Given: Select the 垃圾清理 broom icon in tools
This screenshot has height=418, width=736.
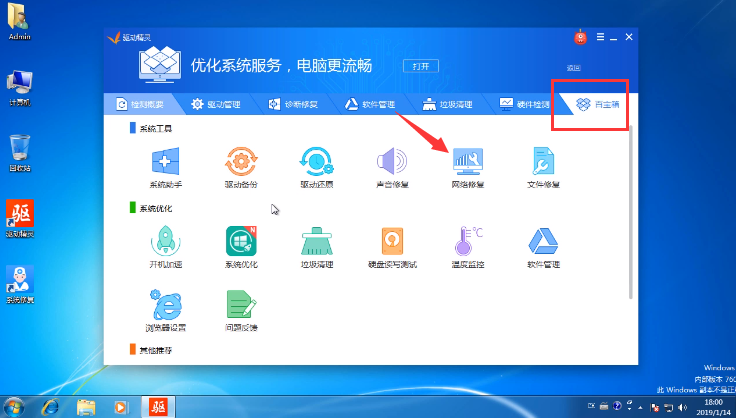Looking at the screenshot, I should 316,242.
